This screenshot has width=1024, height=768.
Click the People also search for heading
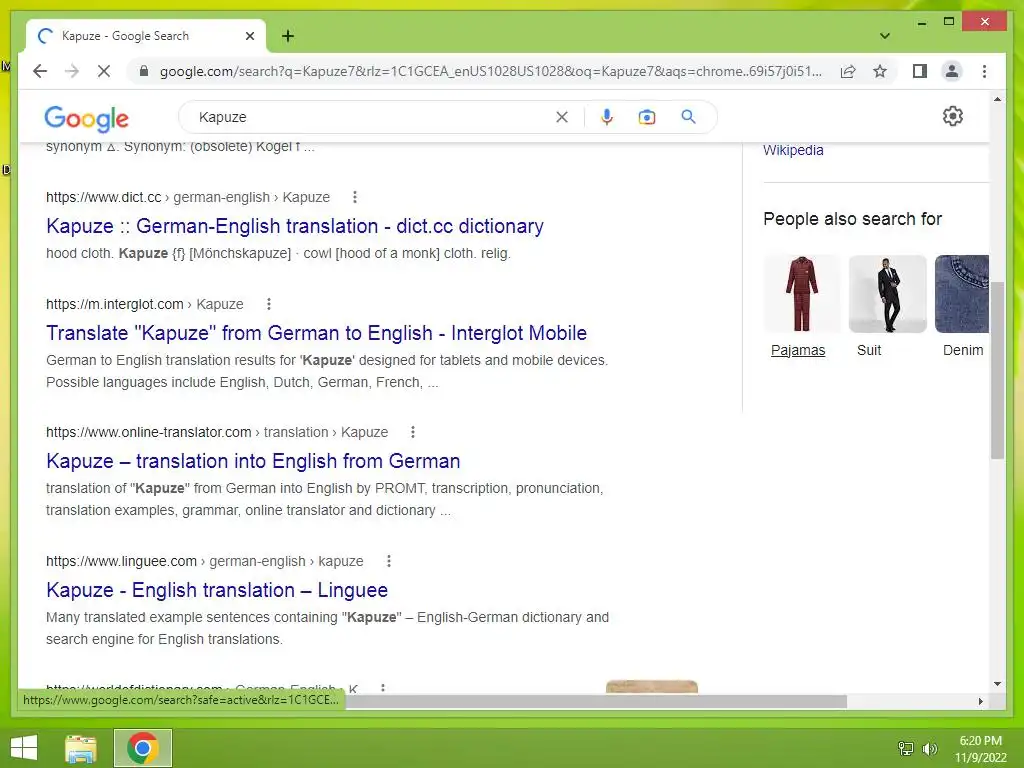pyautogui.click(x=852, y=219)
